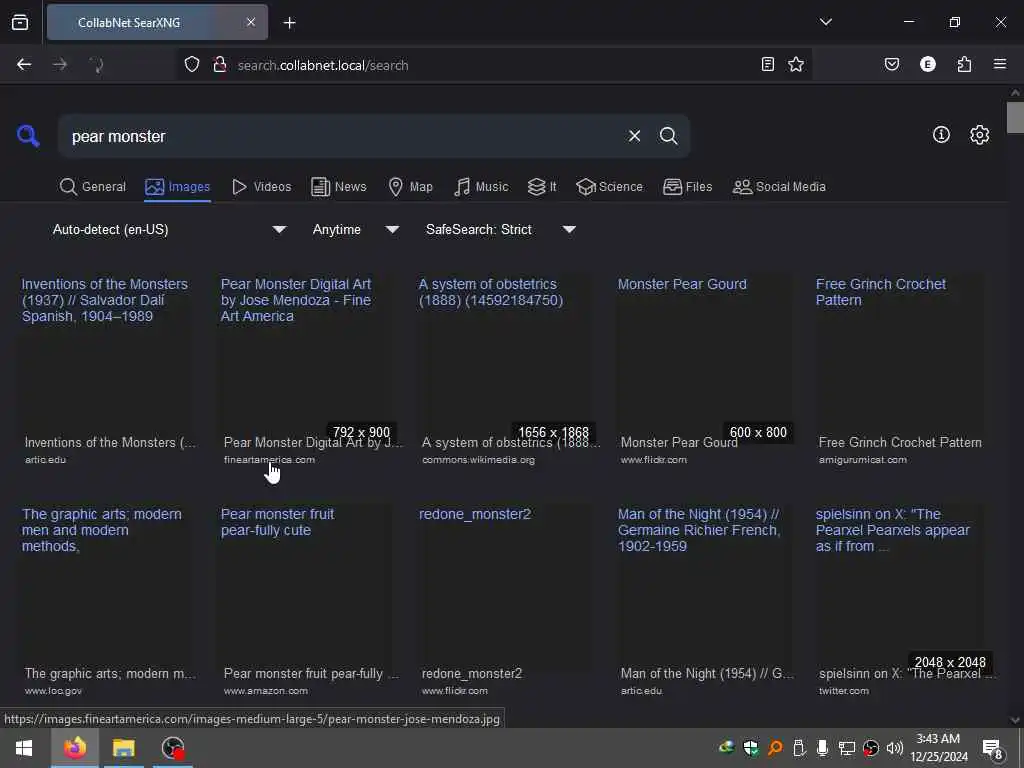Open the Windows Start menu
This screenshot has width=1024, height=768.
click(24, 748)
